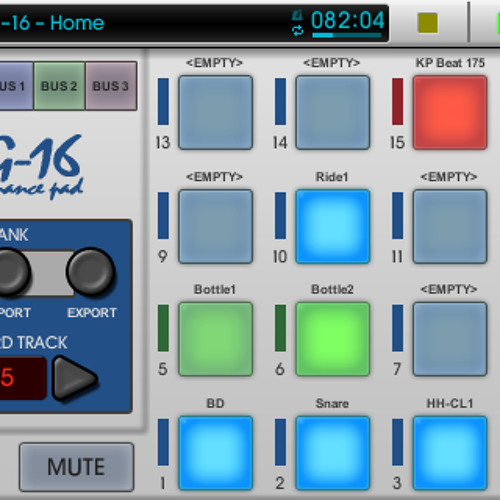Viewport: 500px width, 500px height.
Task: Switch to BUS 3 tab
Action: (111, 86)
